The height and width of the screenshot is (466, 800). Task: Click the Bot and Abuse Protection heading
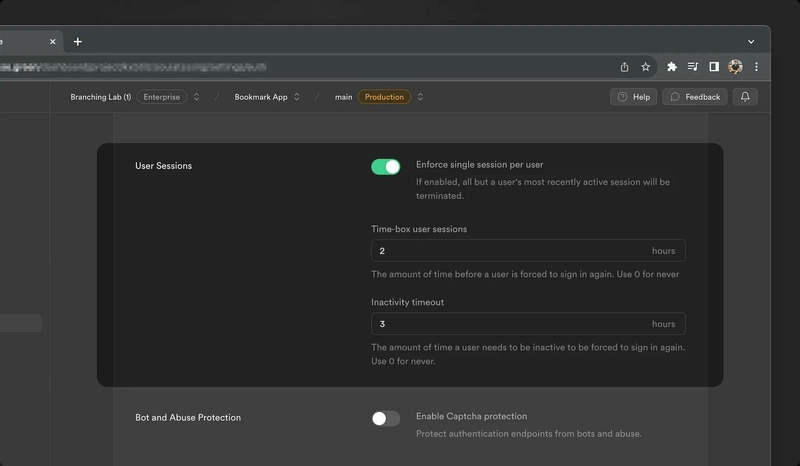click(x=188, y=418)
